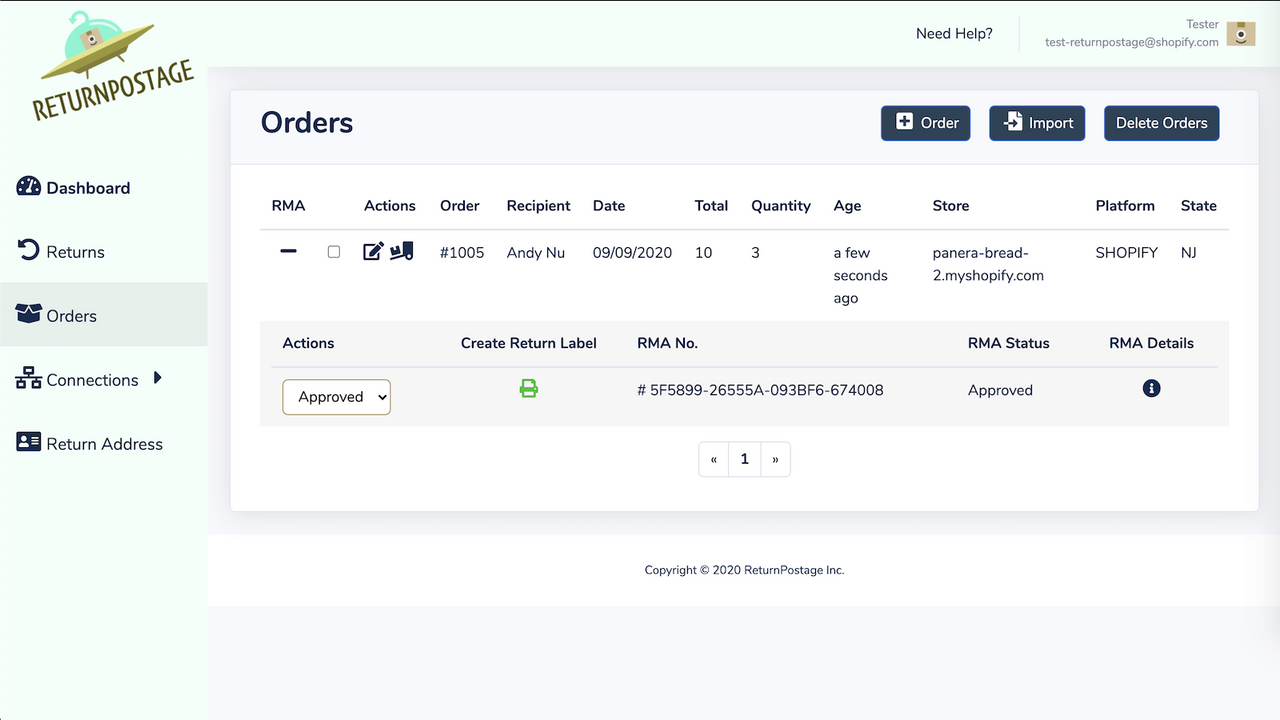The width and height of the screenshot is (1280, 720).
Task: Click the Age column header
Action: 847,205
